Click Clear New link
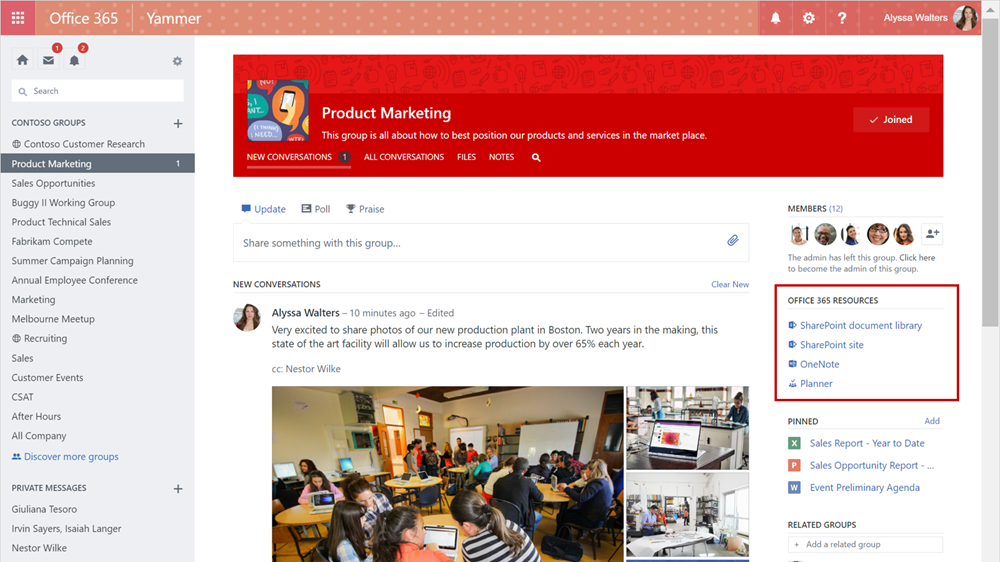Screen dimensions: 1000x562 pos(730,285)
